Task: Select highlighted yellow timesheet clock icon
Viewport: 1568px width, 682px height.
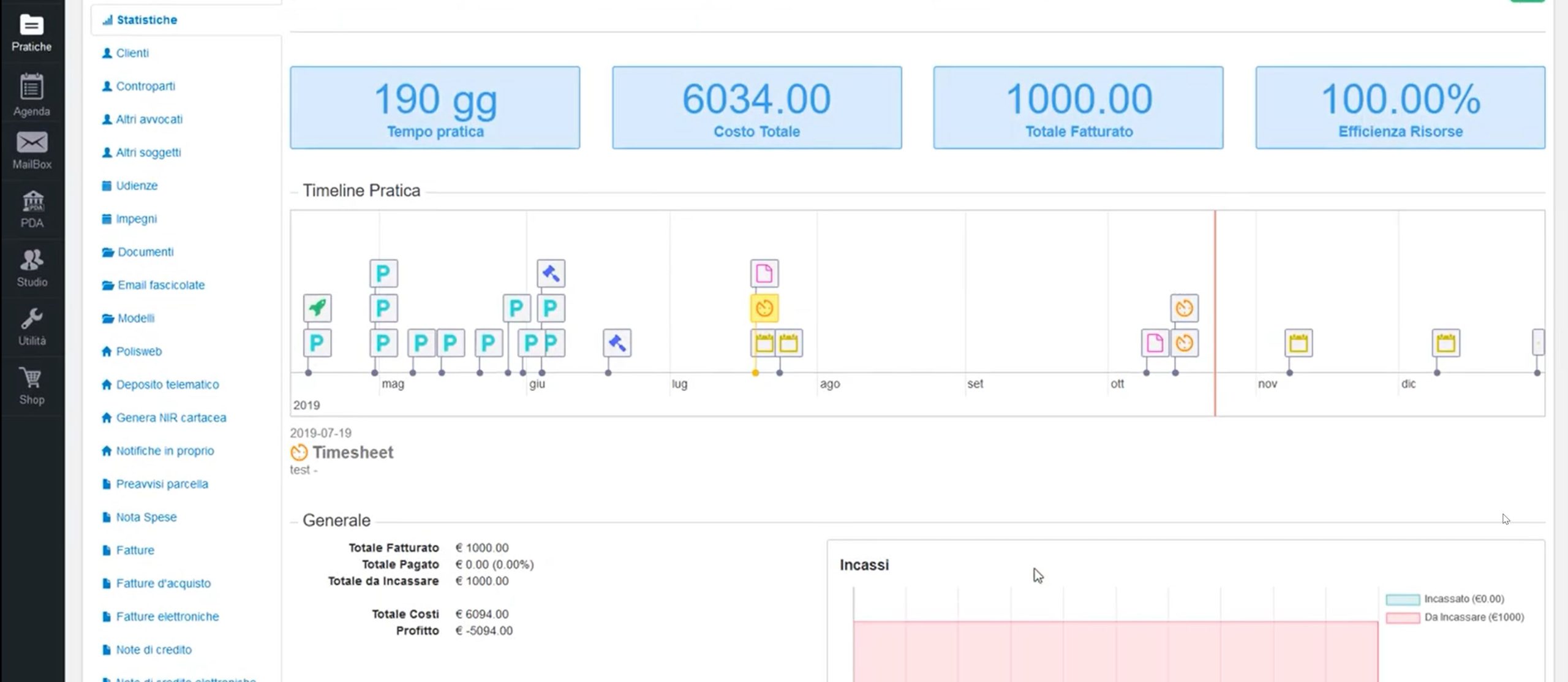Action: click(x=764, y=308)
